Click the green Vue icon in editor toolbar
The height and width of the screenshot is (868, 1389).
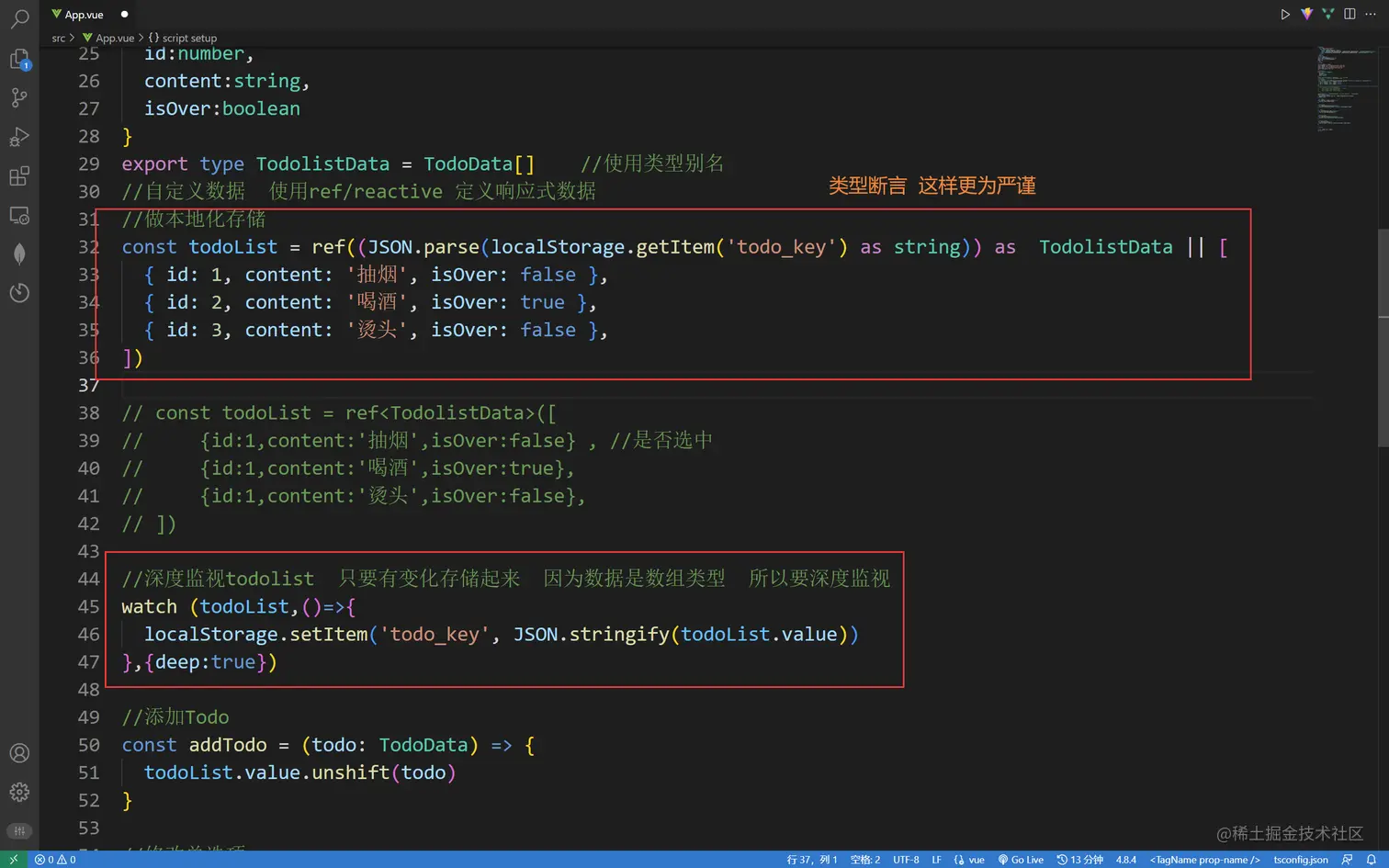(x=1327, y=14)
